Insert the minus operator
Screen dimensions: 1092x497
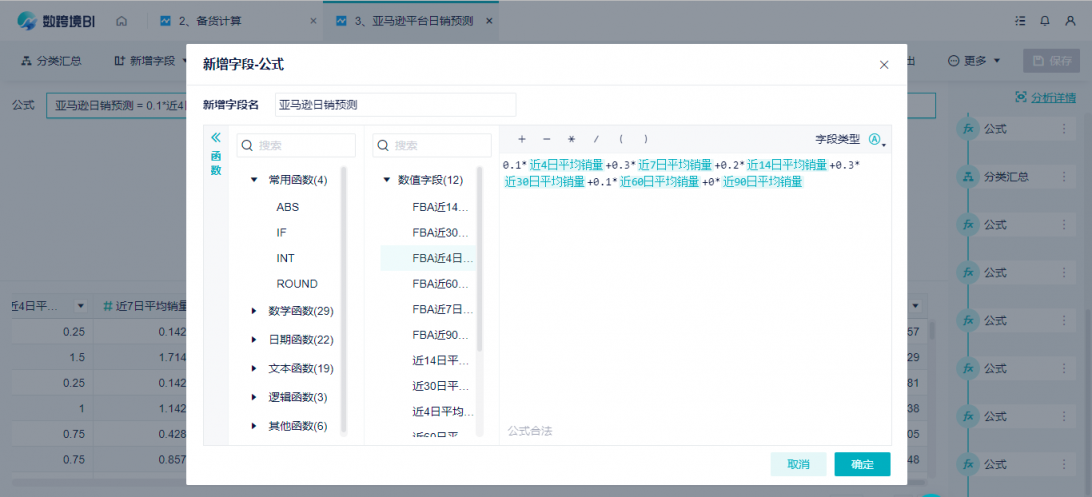click(x=546, y=139)
